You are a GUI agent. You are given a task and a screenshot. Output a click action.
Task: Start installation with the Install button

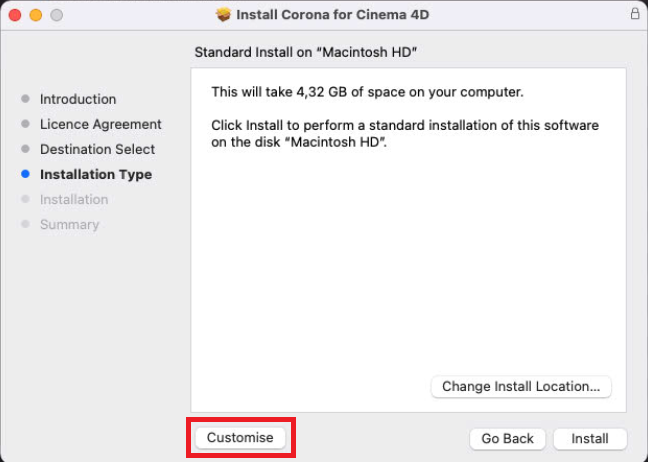click(590, 438)
